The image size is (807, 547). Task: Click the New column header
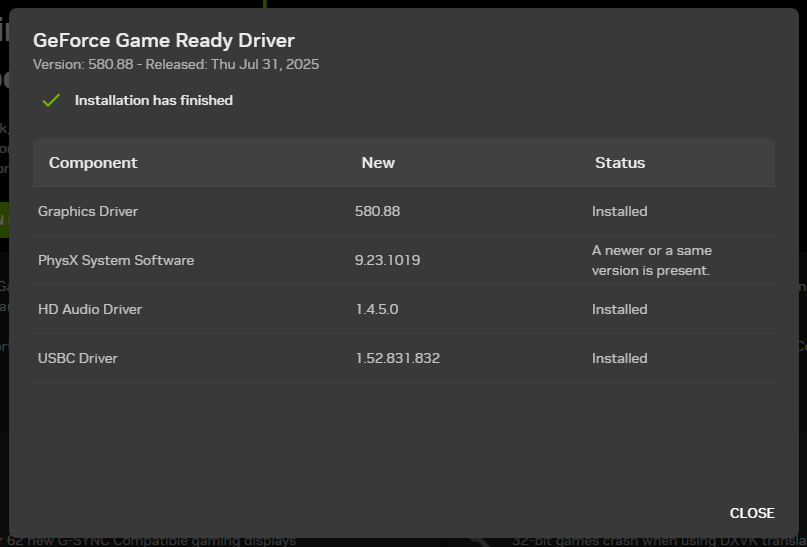pos(378,163)
